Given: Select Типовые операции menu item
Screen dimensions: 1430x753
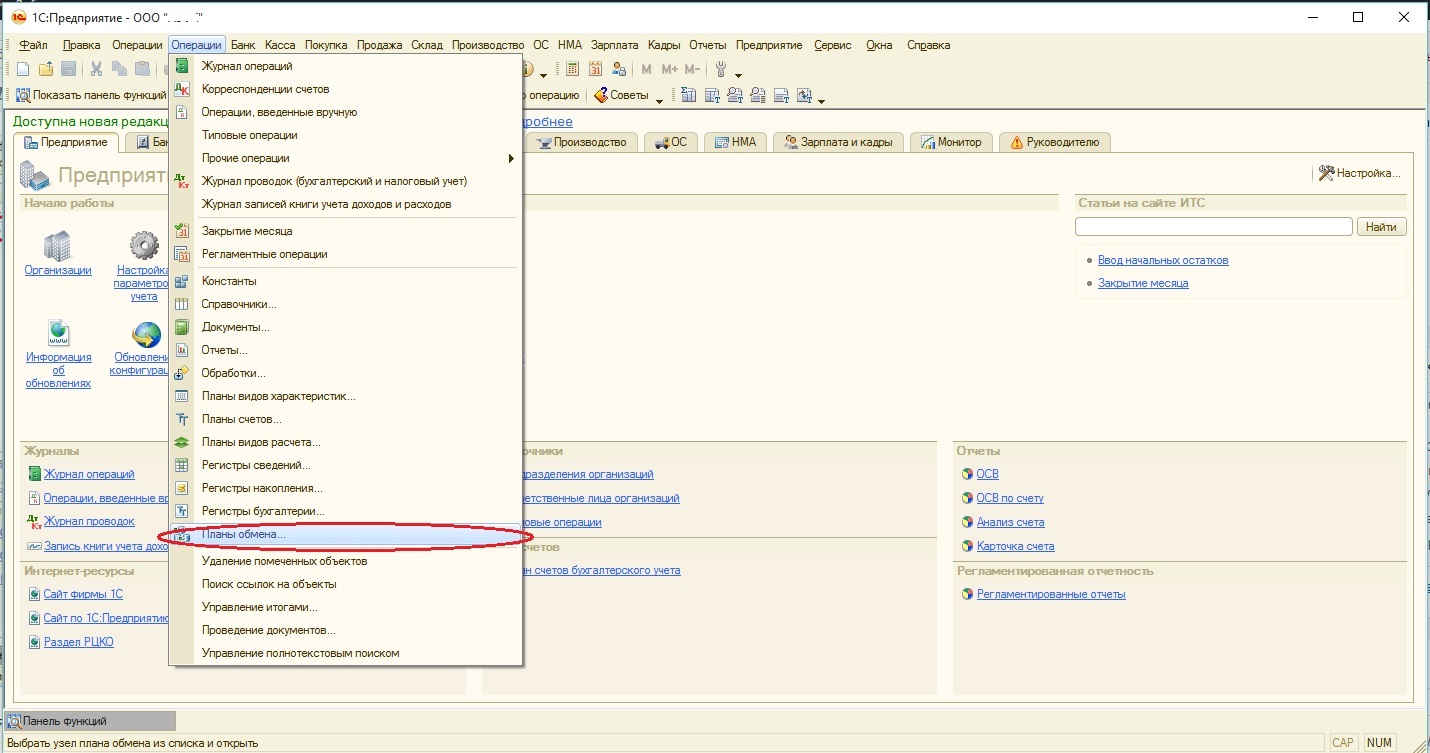Looking at the screenshot, I should point(345,135).
